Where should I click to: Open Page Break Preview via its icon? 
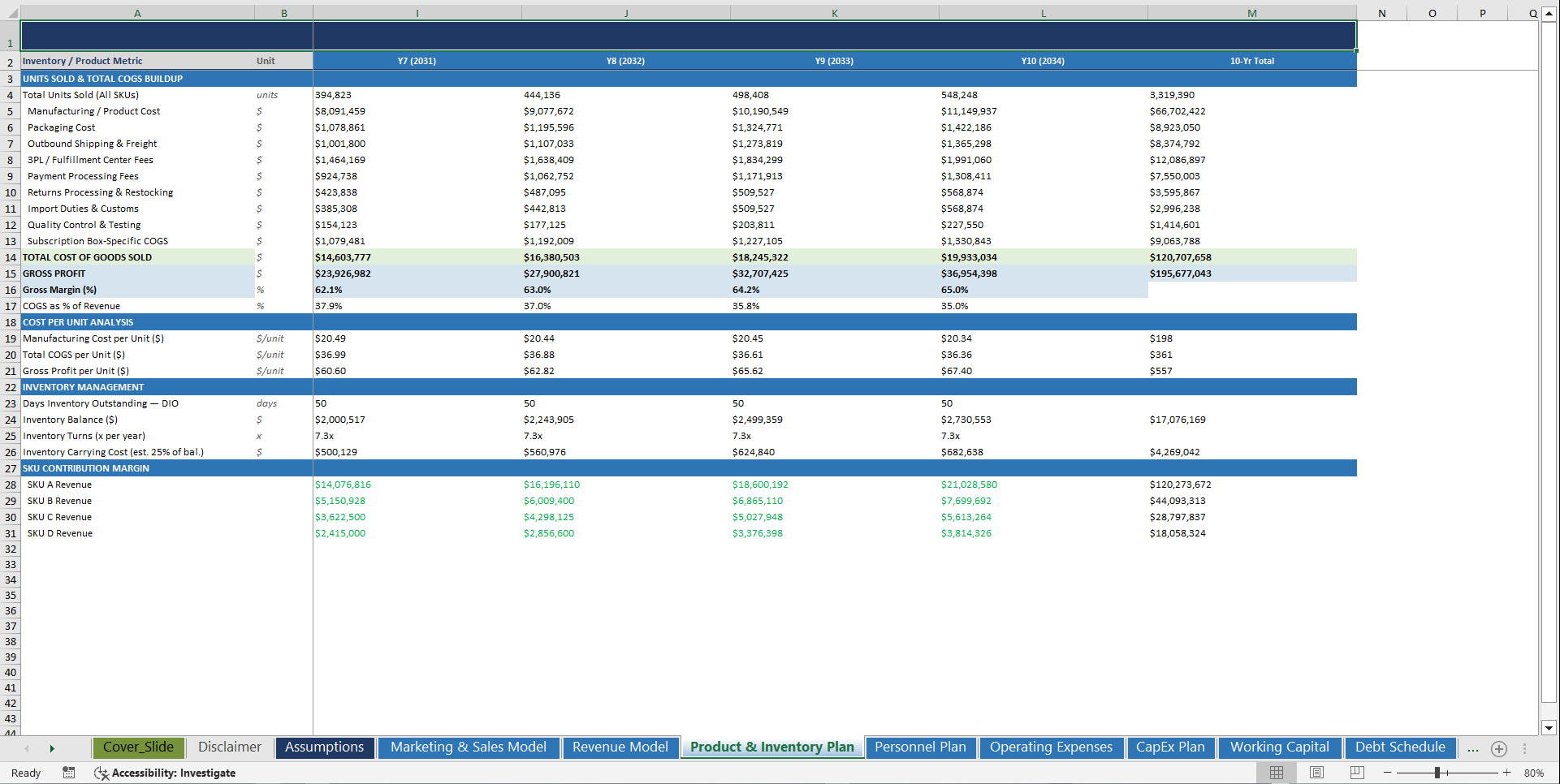coord(1356,772)
